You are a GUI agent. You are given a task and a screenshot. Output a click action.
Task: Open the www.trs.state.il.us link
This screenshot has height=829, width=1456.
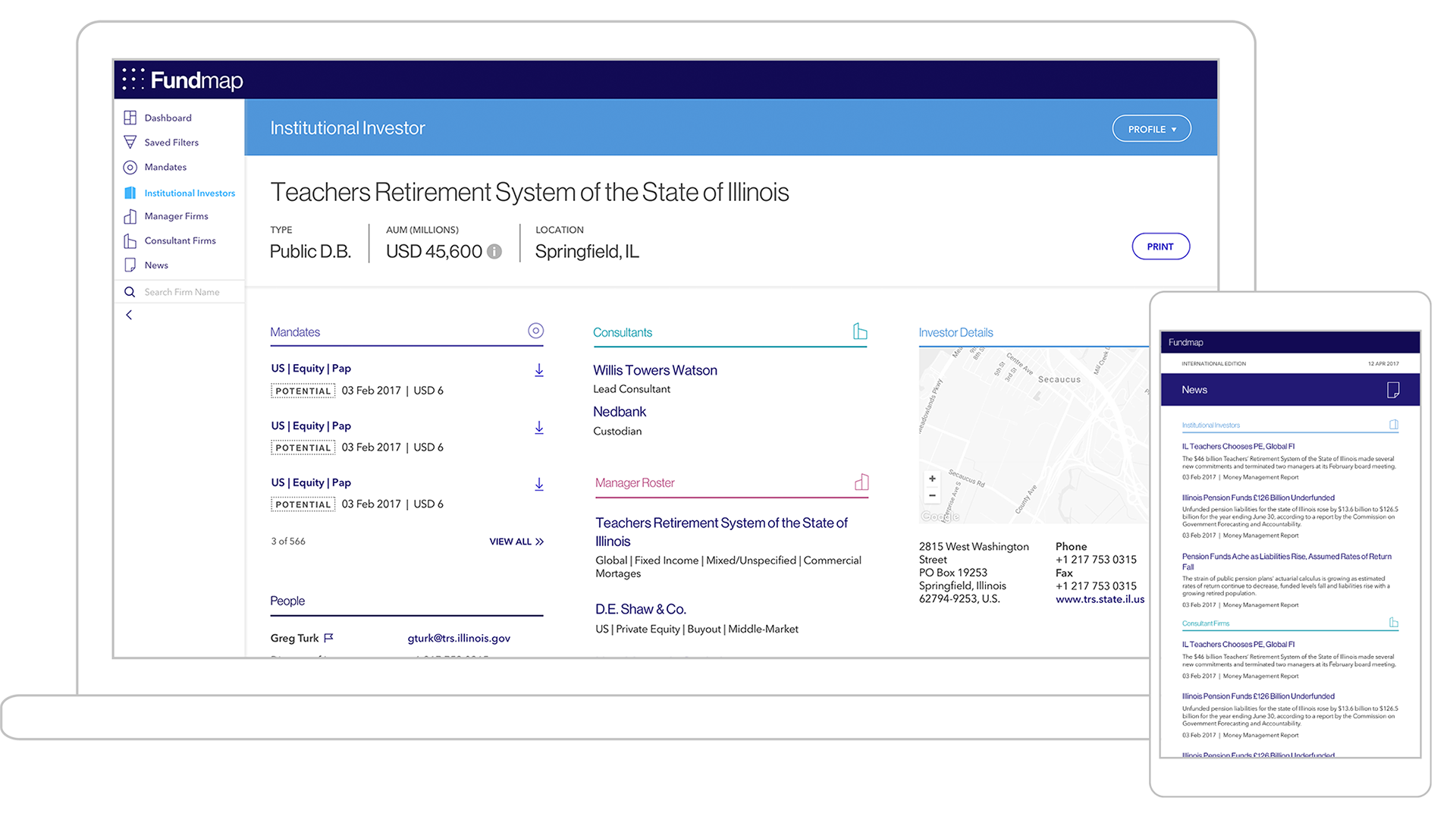[1100, 599]
